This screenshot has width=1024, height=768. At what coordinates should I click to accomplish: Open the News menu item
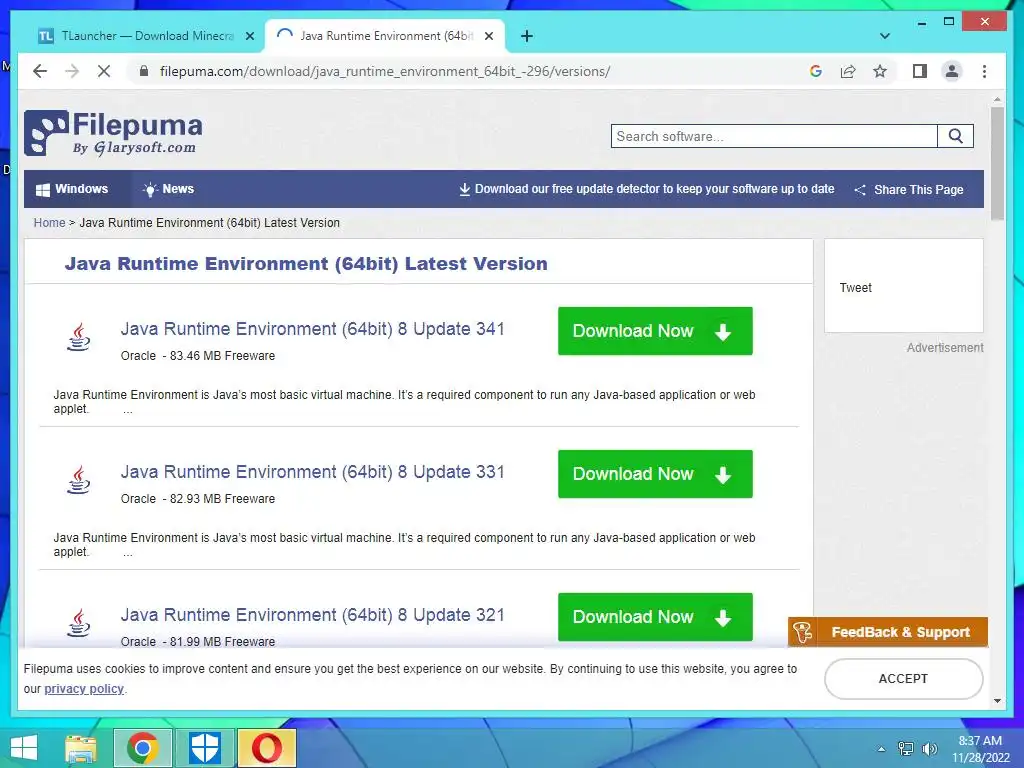[168, 189]
